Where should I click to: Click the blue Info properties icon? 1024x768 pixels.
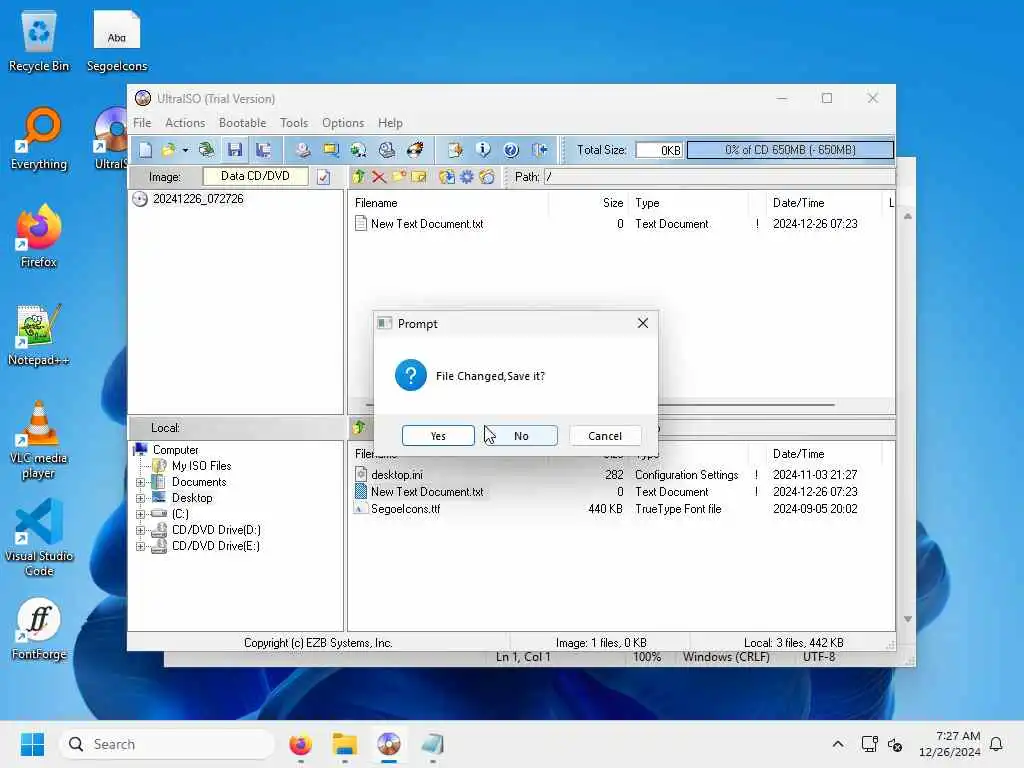(483, 150)
